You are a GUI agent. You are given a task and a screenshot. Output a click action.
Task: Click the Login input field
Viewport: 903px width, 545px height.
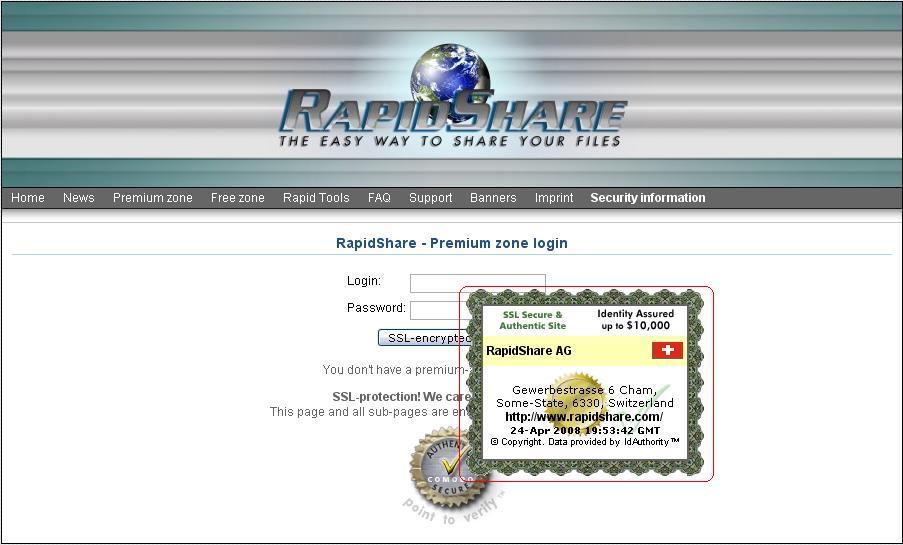pos(477,281)
